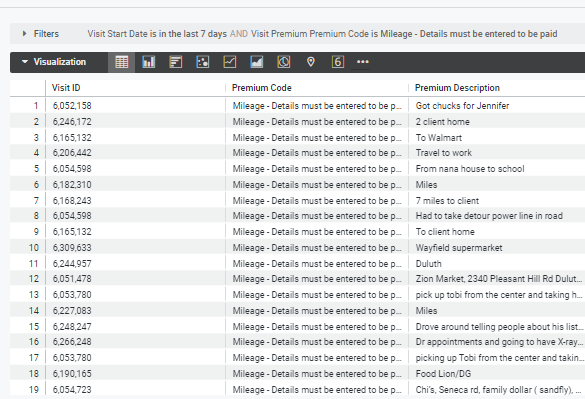
Task: Select the single value visualization icon
Action: tap(338, 62)
